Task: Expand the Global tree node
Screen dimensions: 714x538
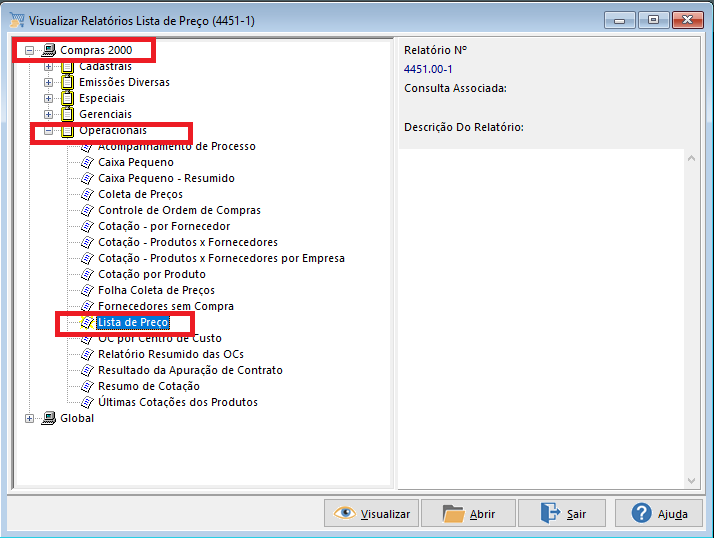Action: click(x=29, y=418)
